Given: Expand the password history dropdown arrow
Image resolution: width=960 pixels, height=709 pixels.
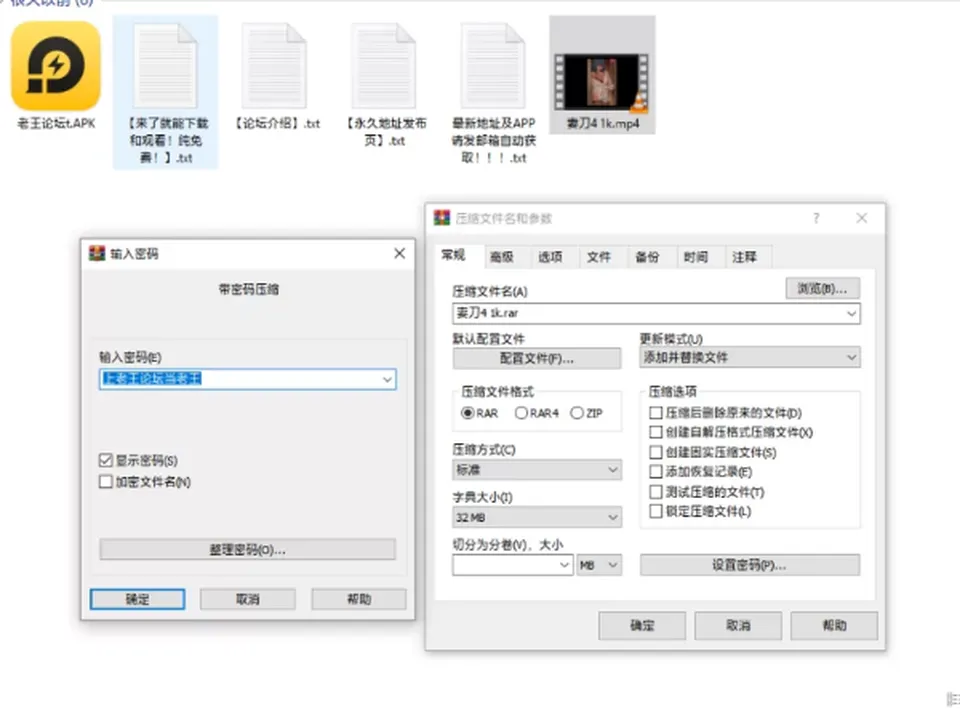Looking at the screenshot, I should [x=387, y=380].
